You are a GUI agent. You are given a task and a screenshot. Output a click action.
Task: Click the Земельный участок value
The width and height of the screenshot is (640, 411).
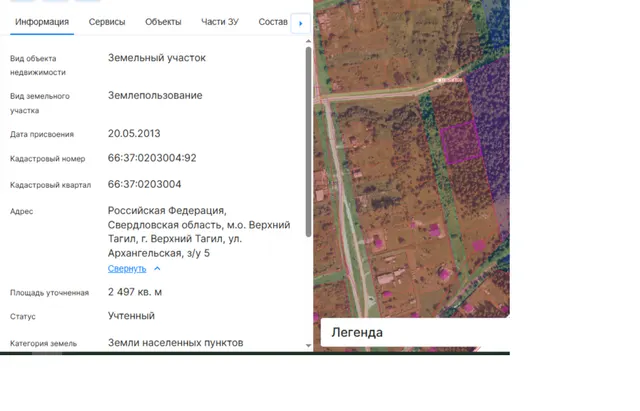tap(157, 58)
